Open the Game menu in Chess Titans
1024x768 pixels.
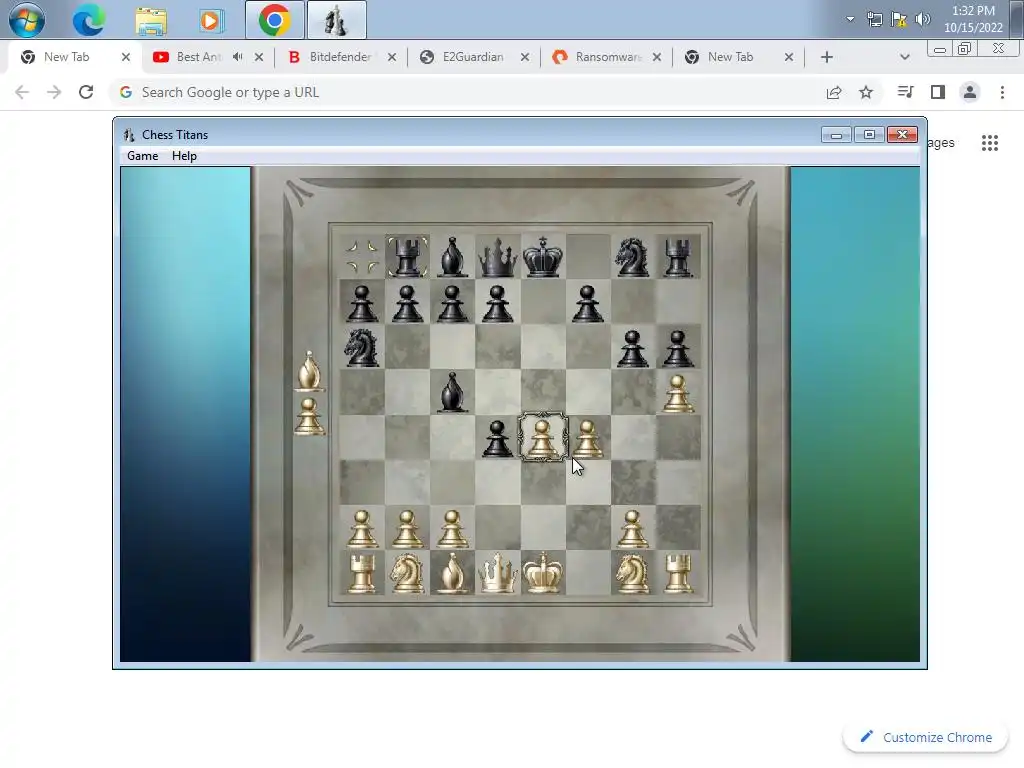142,155
